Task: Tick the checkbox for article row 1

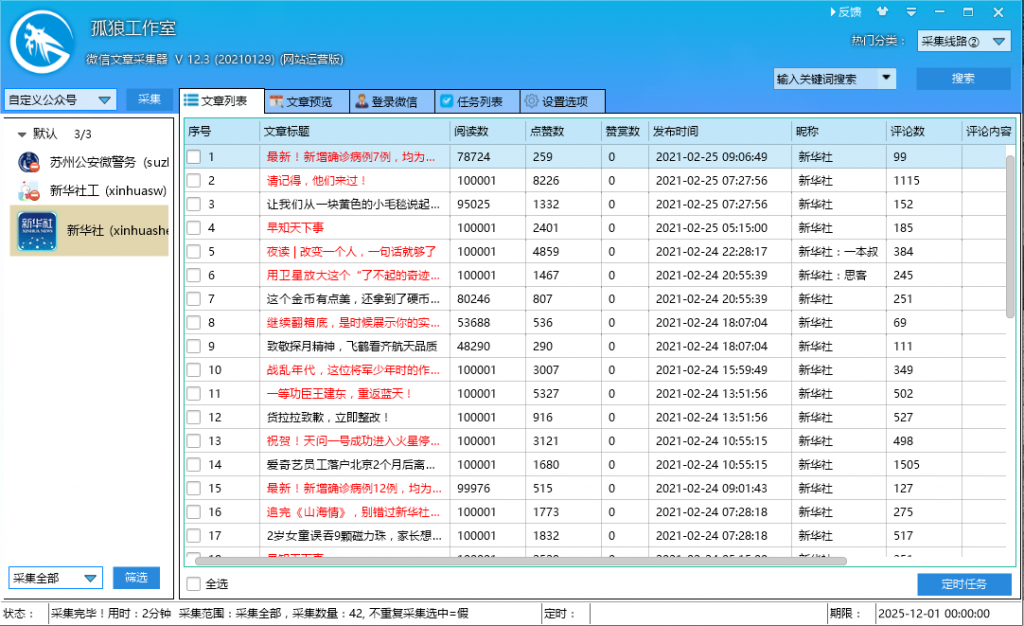Action: (x=194, y=157)
